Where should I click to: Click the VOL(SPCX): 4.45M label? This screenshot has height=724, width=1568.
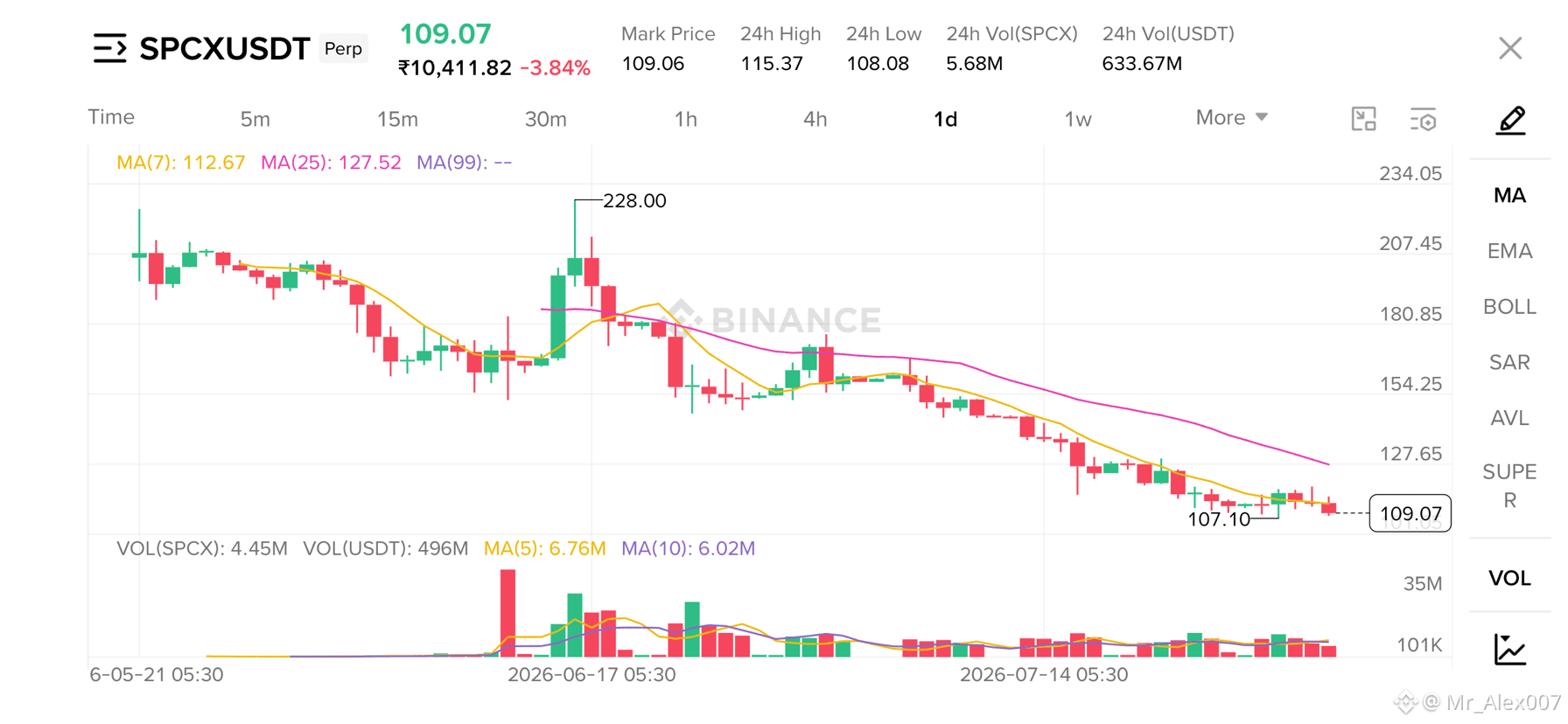(x=202, y=549)
